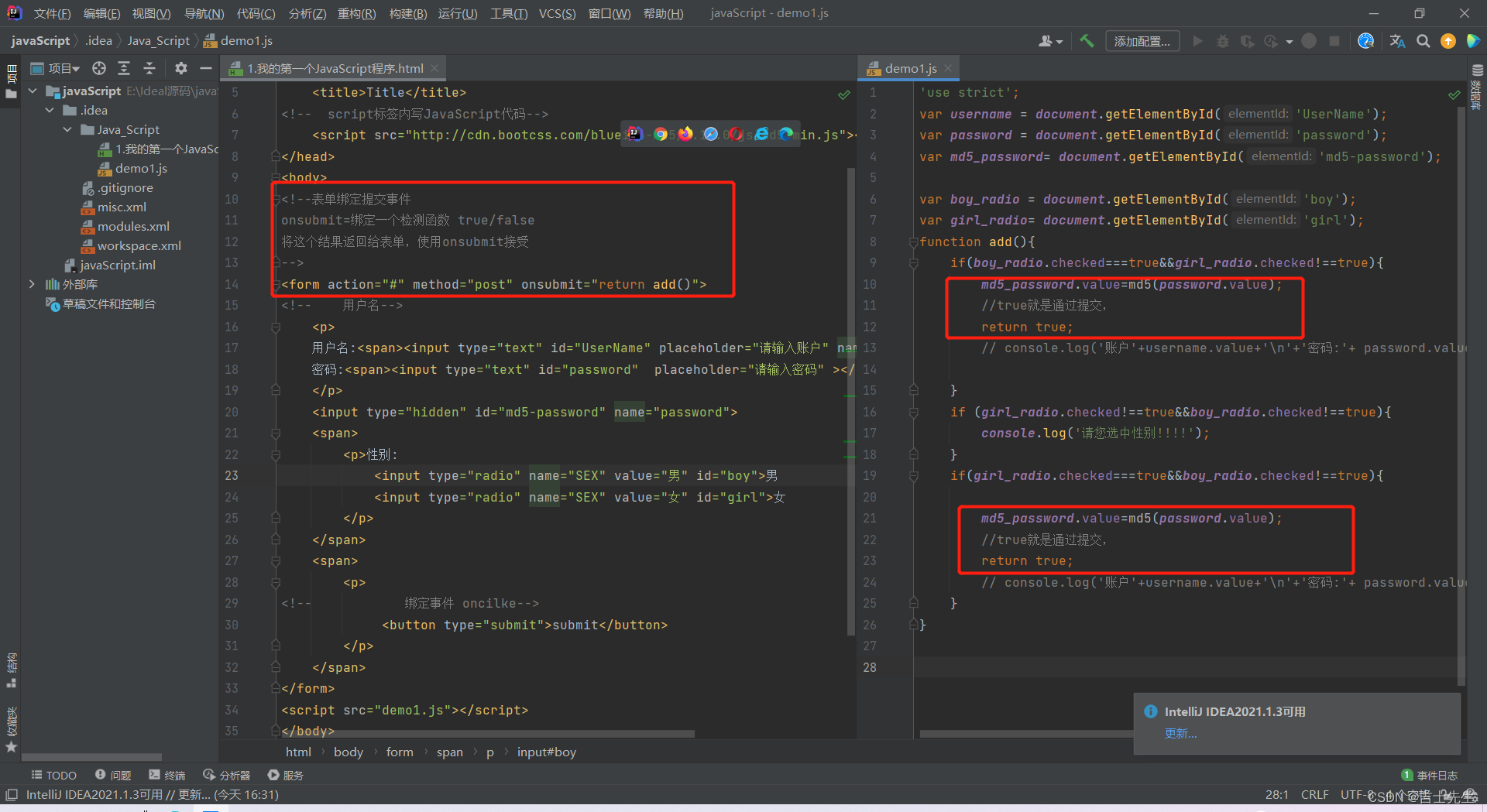Image resolution: width=1487 pixels, height=812 pixels.
Task: Expand all in project panel
Action: click(124, 68)
